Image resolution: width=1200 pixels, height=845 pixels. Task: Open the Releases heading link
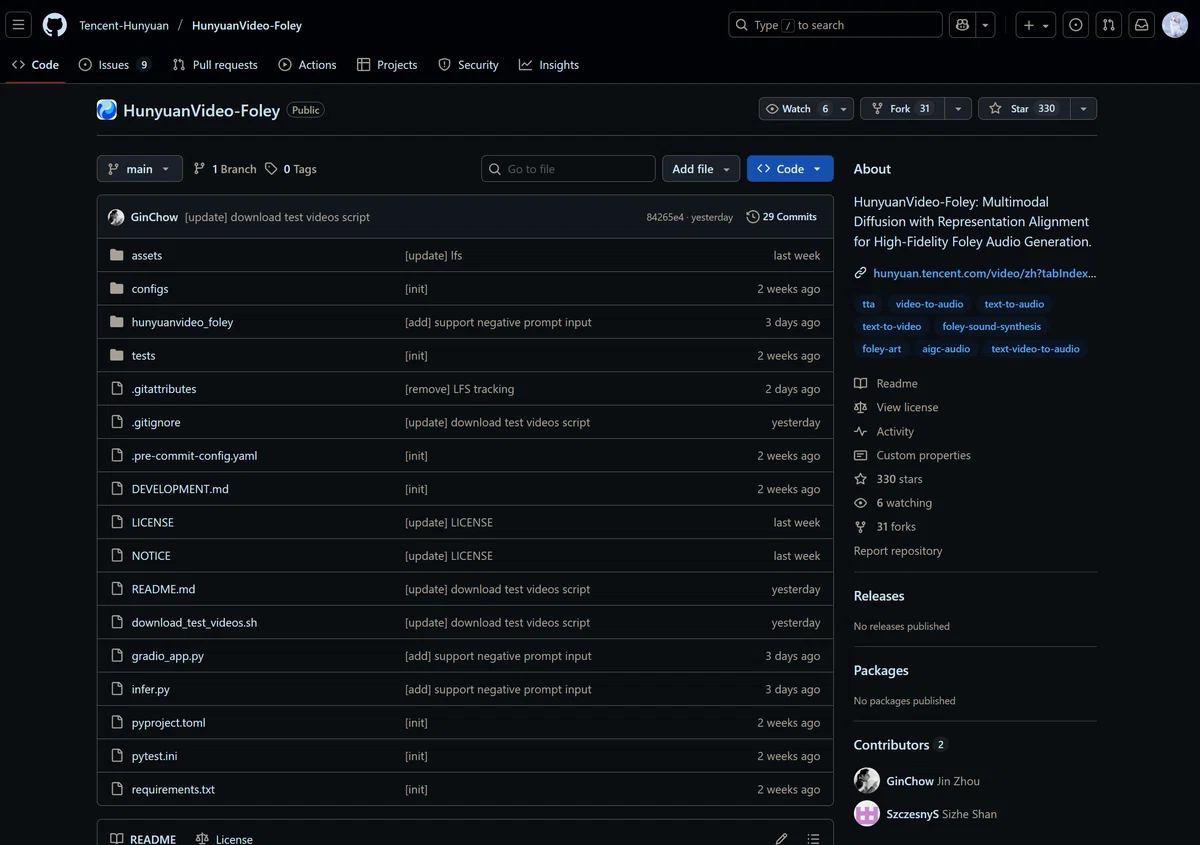pos(878,596)
